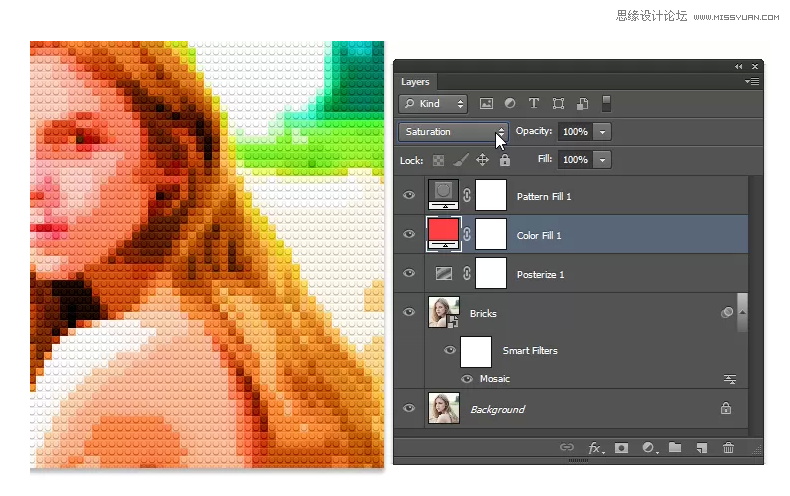This screenshot has height=496, width=790.
Task: Click the Background layer thumbnail
Action: pos(444,408)
